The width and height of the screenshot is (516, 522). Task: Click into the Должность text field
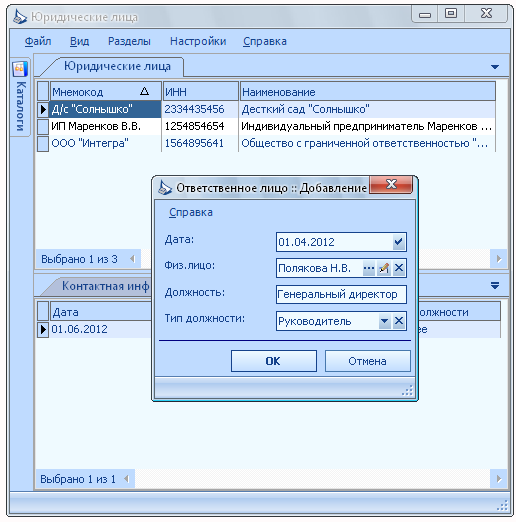pyautogui.click(x=341, y=294)
